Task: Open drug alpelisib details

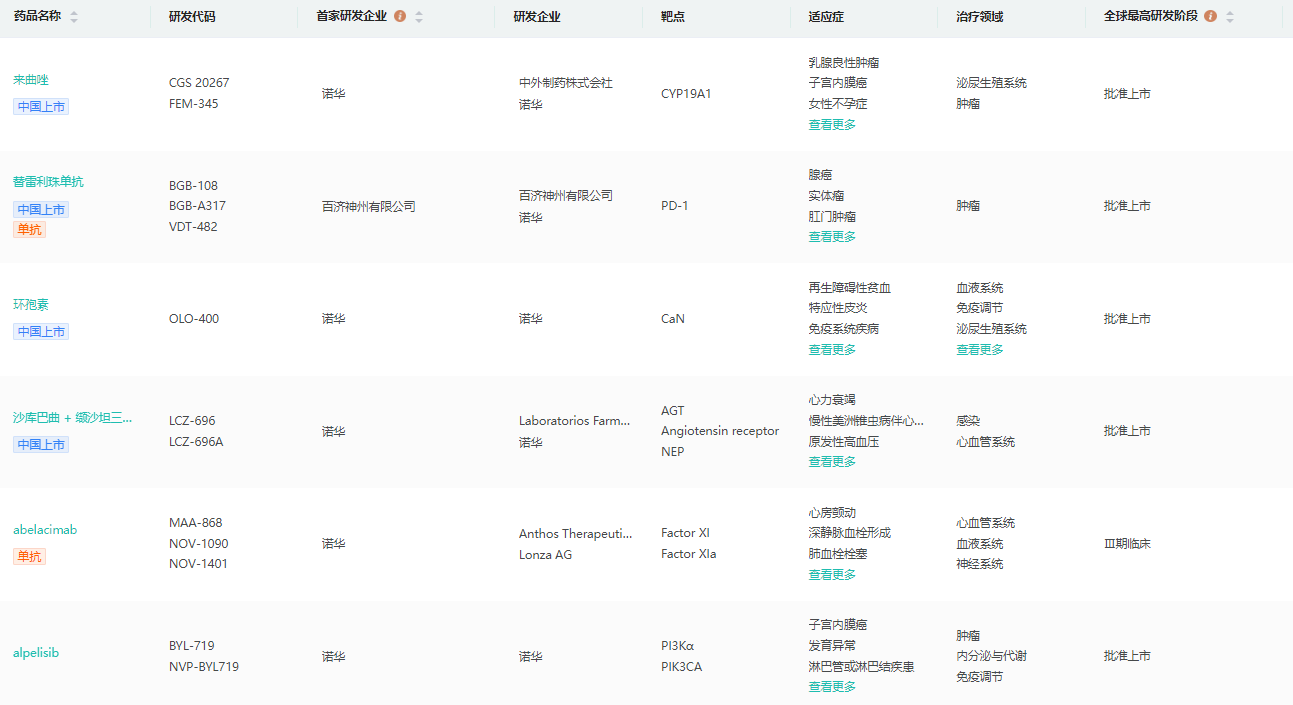Action: tap(36, 653)
